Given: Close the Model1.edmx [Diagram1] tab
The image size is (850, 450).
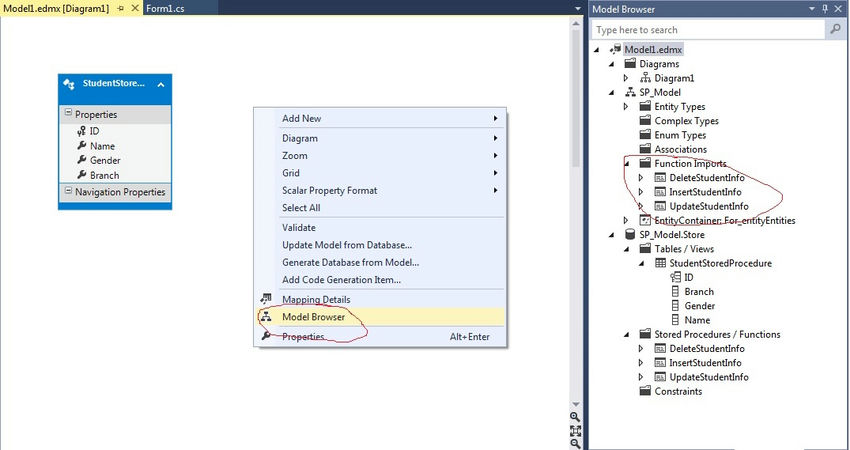Looking at the screenshot, I should pyautogui.click(x=135, y=9).
